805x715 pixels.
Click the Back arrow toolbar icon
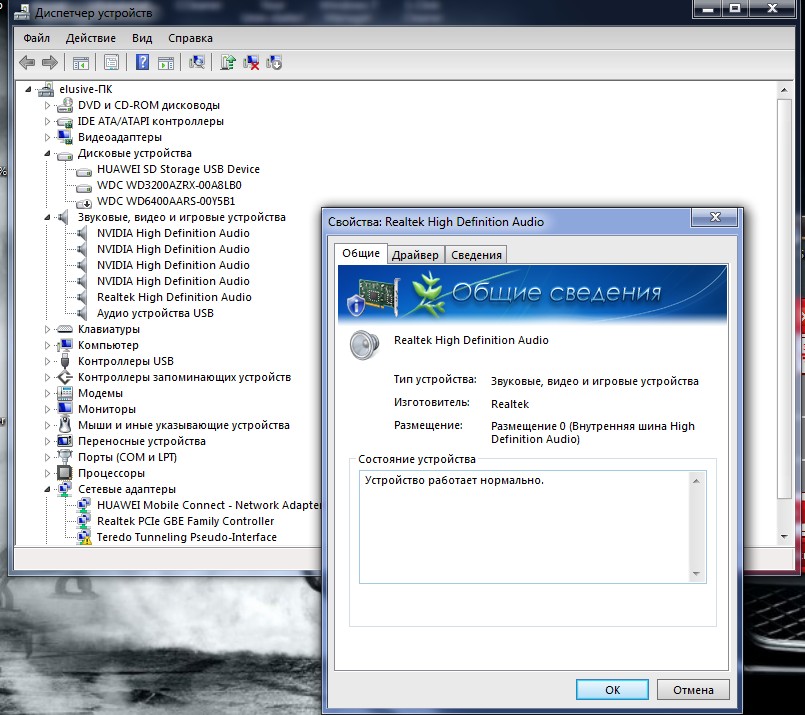point(27,62)
